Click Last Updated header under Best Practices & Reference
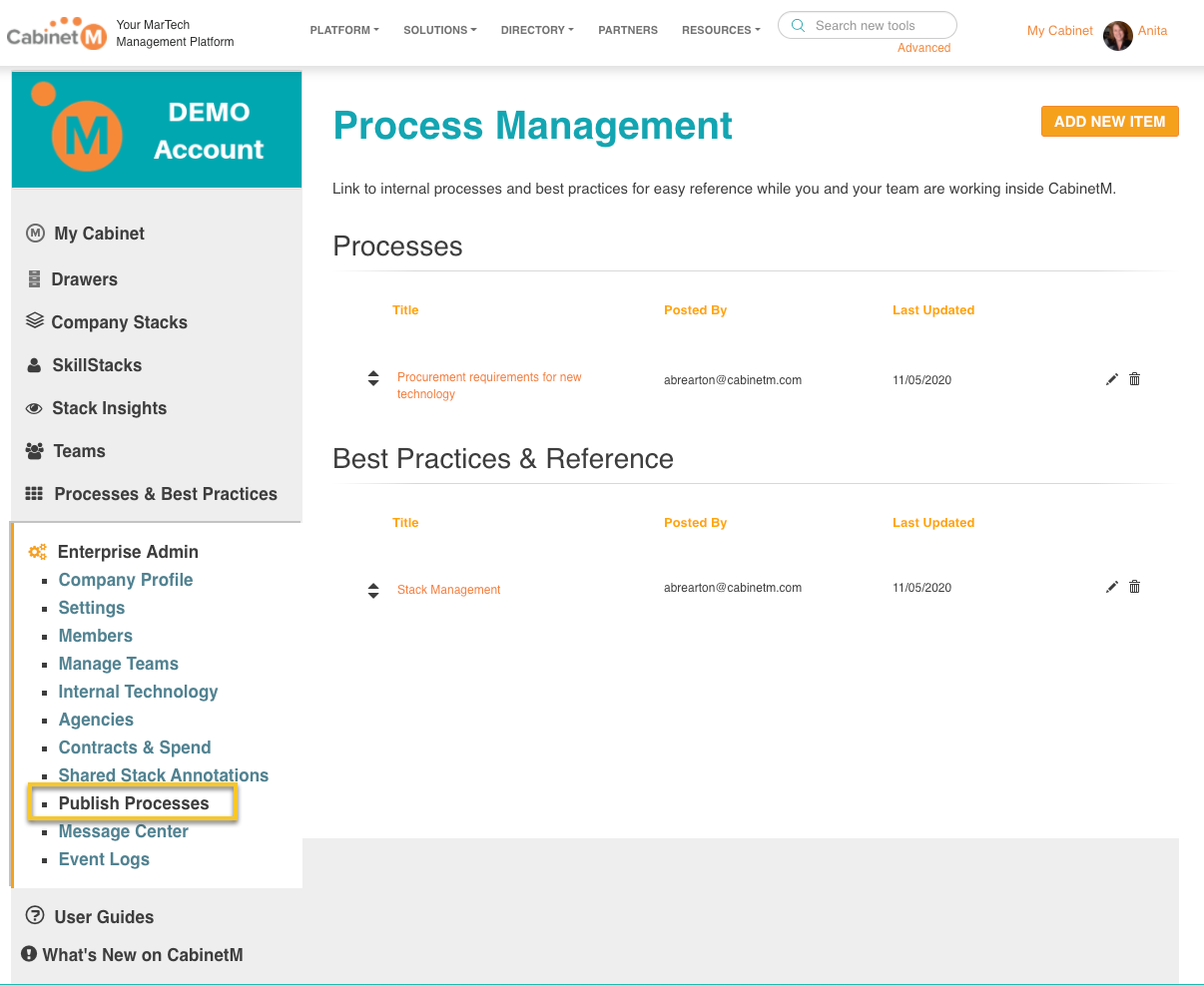The image size is (1204, 985). (933, 523)
